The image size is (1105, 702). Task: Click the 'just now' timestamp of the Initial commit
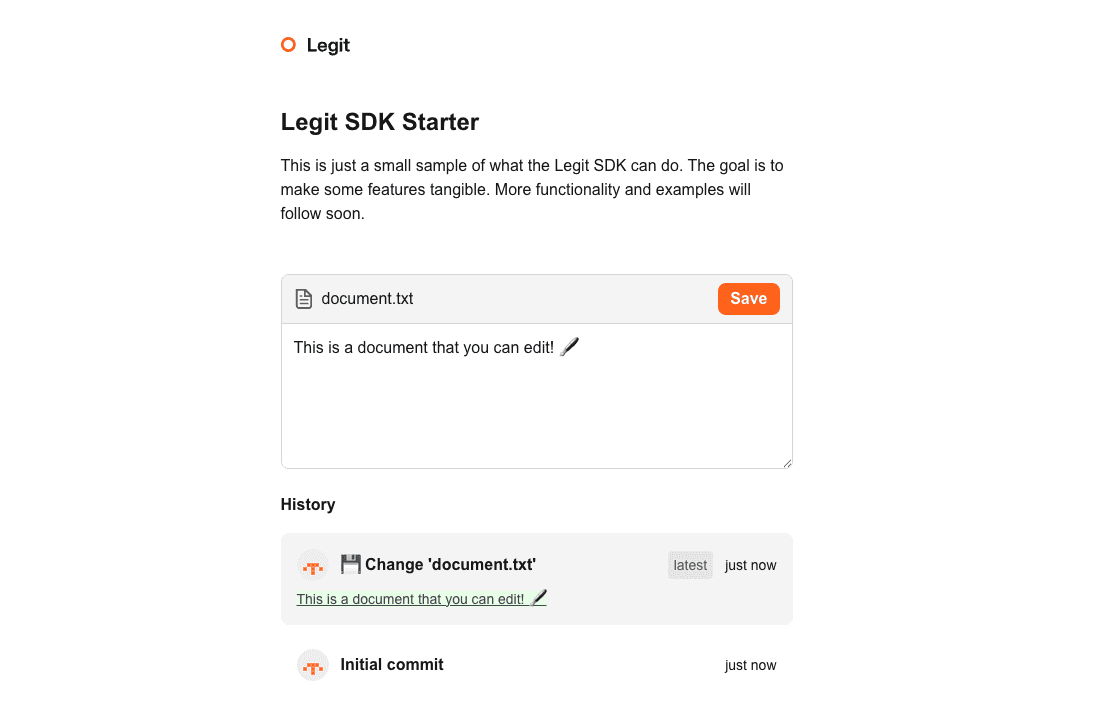coord(750,665)
